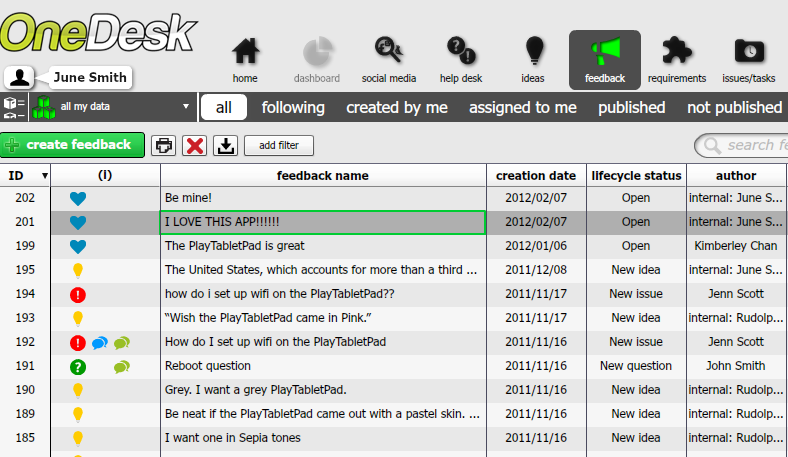Open the requirements puzzle piece module
The height and width of the screenshot is (457, 788).
pos(676,58)
